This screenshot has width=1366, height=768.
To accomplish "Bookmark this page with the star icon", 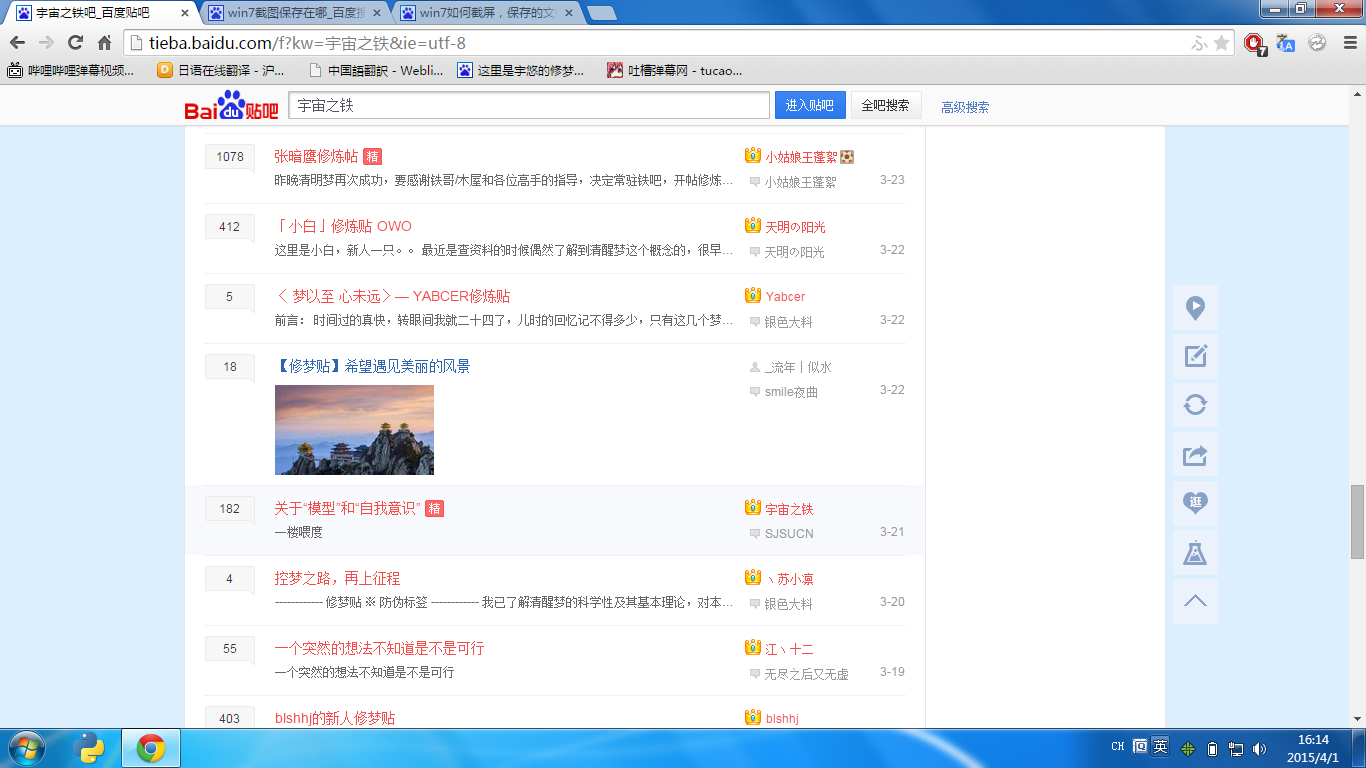I will 1221,43.
